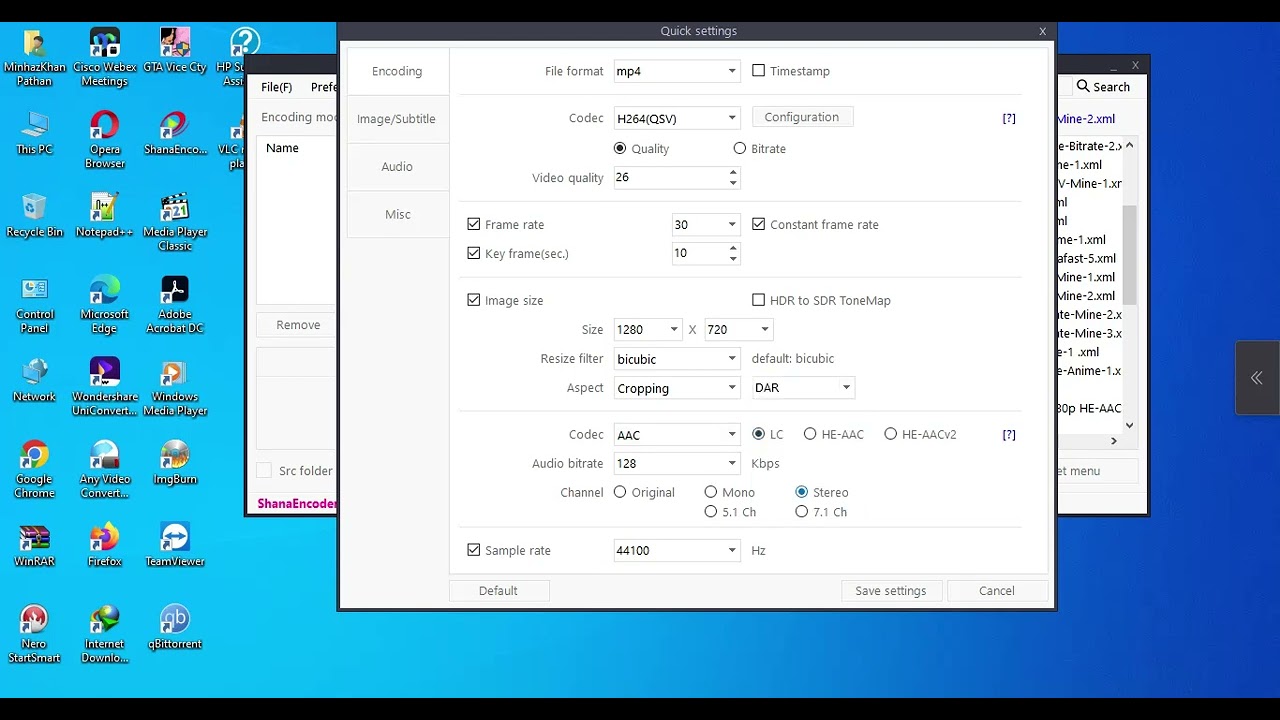Open the Aspect Cropping dropdown
The image size is (1280, 720).
(676, 388)
